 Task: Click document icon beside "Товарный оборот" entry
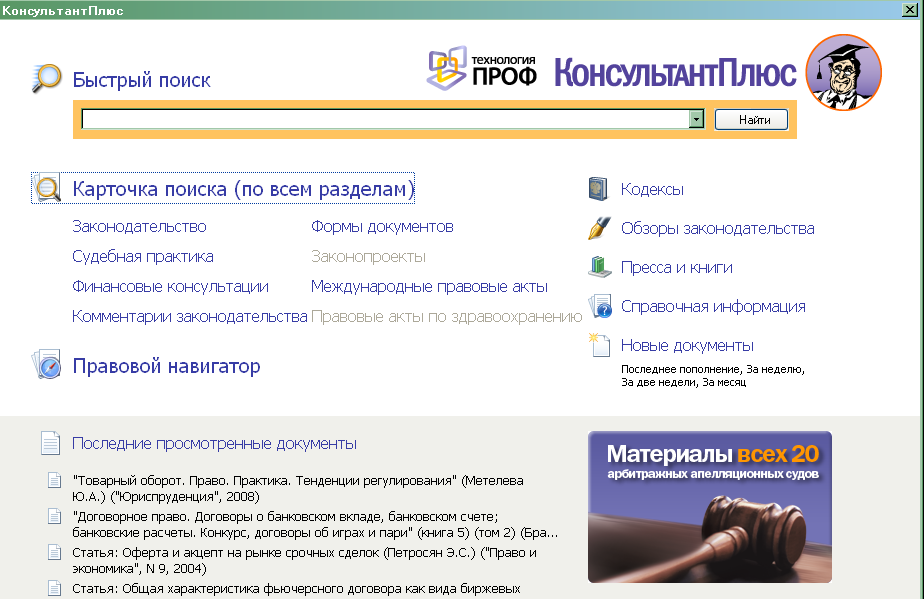click(54, 480)
